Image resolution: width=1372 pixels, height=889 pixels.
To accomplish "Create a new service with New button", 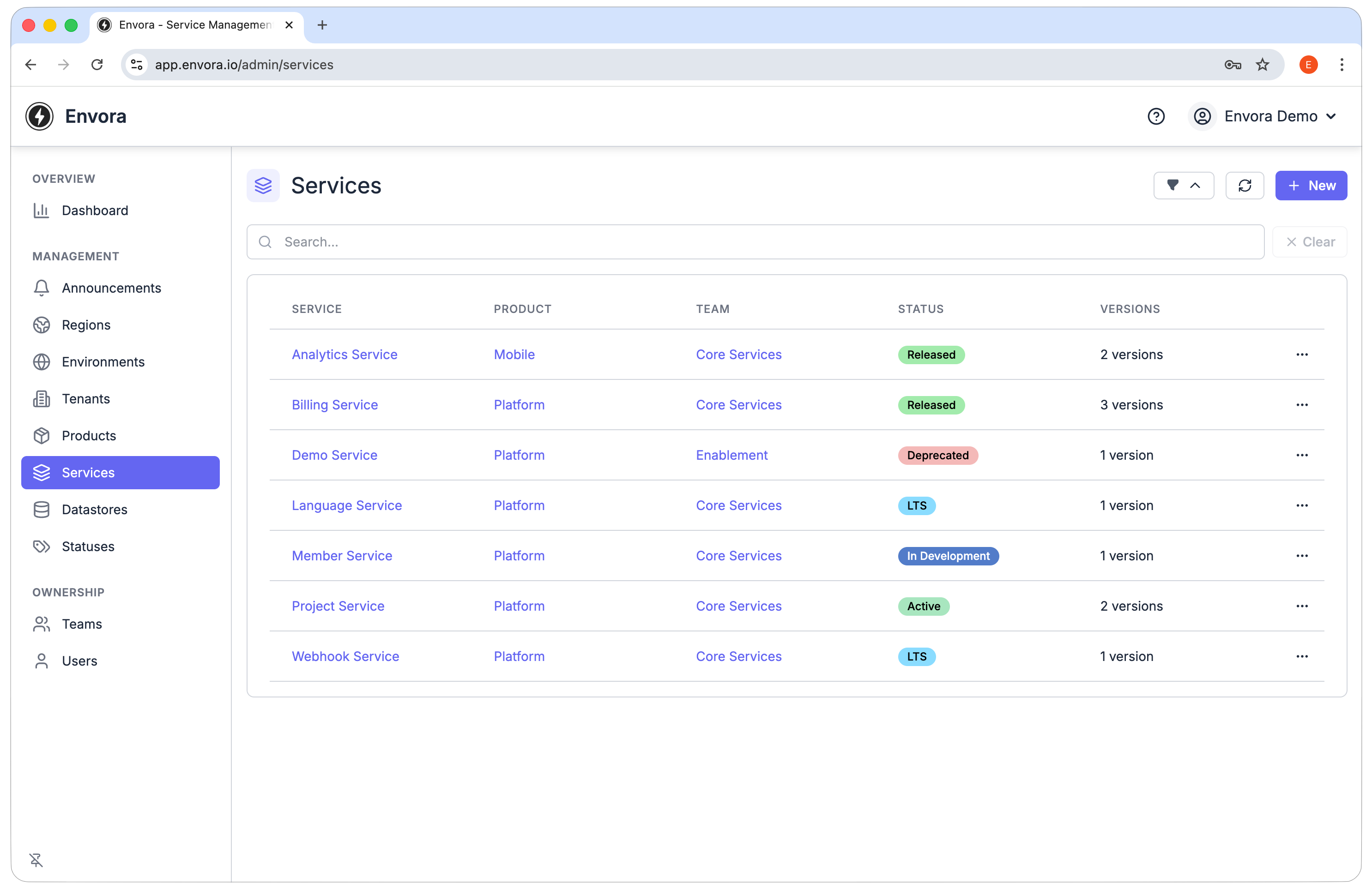I will (x=1311, y=186).
